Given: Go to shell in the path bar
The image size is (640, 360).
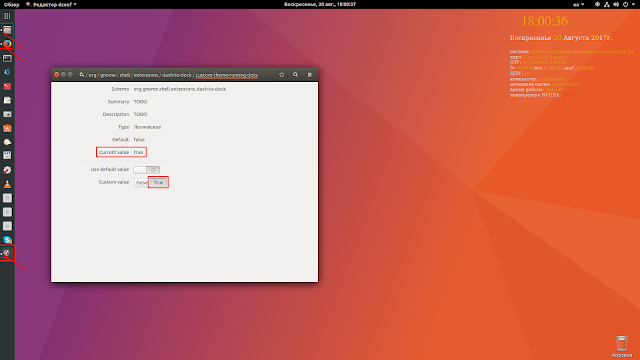Looking at the screenshot, I should pyautogui.click(x=124, y=75).
